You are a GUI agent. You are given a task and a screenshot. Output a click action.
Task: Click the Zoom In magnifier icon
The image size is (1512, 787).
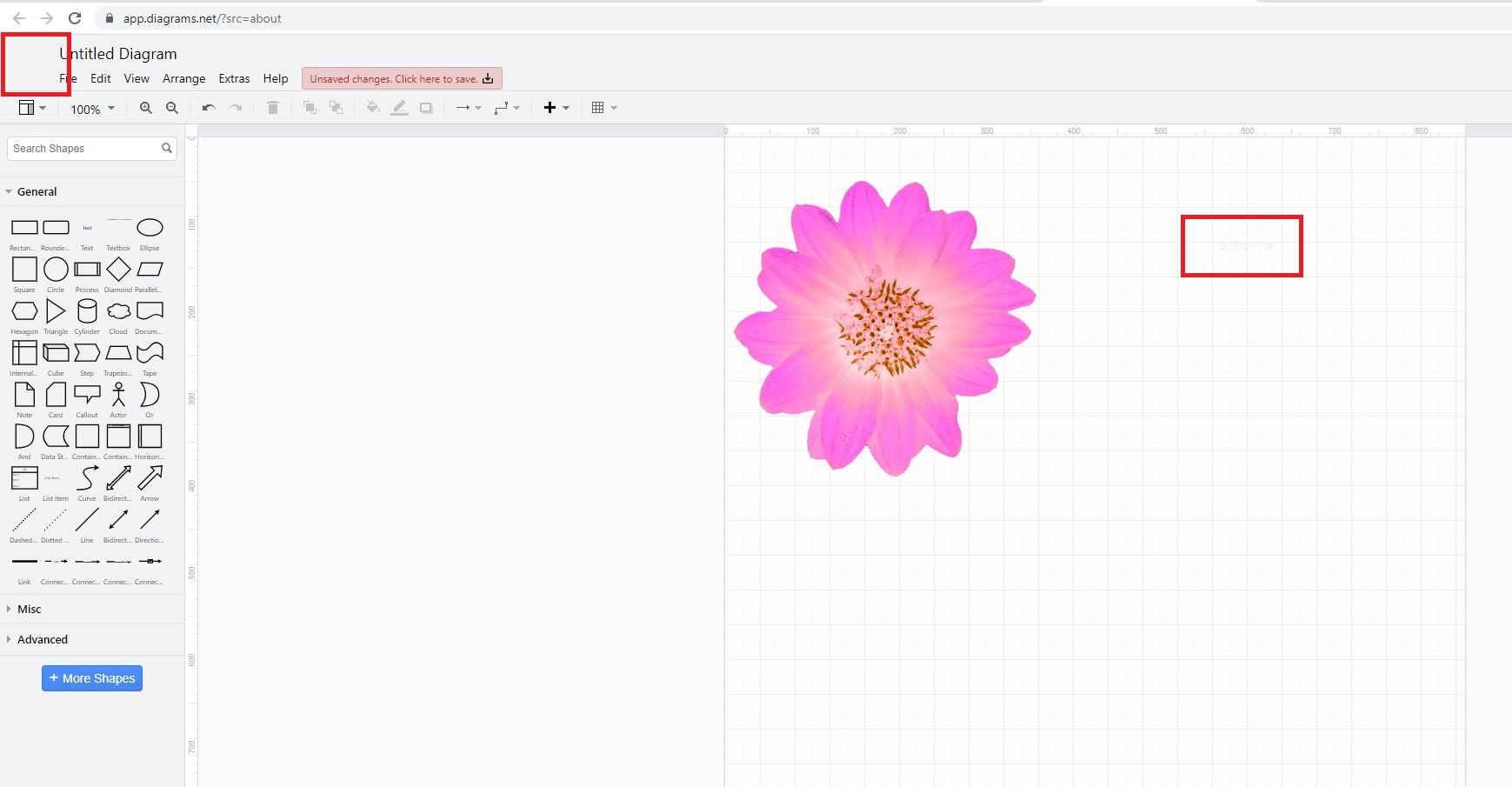(146, 107)
